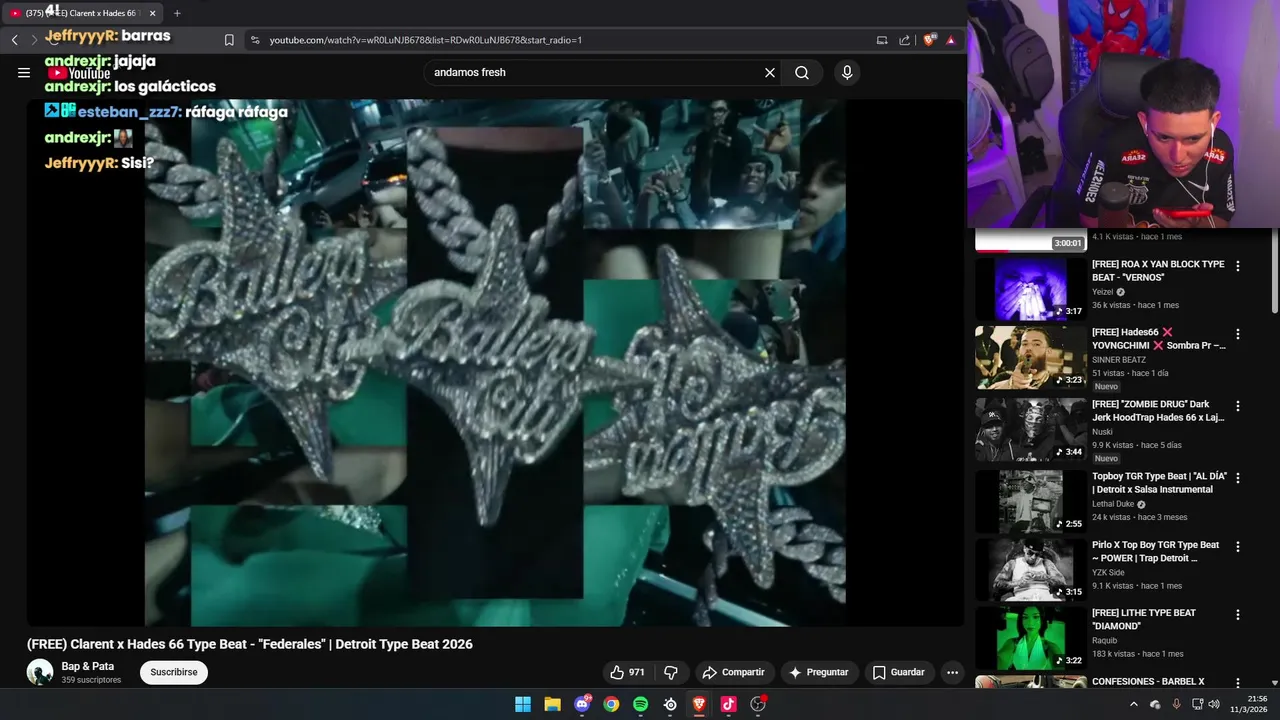Open Discord from the taskbar

pyautogui.click(x=582, y=704)
